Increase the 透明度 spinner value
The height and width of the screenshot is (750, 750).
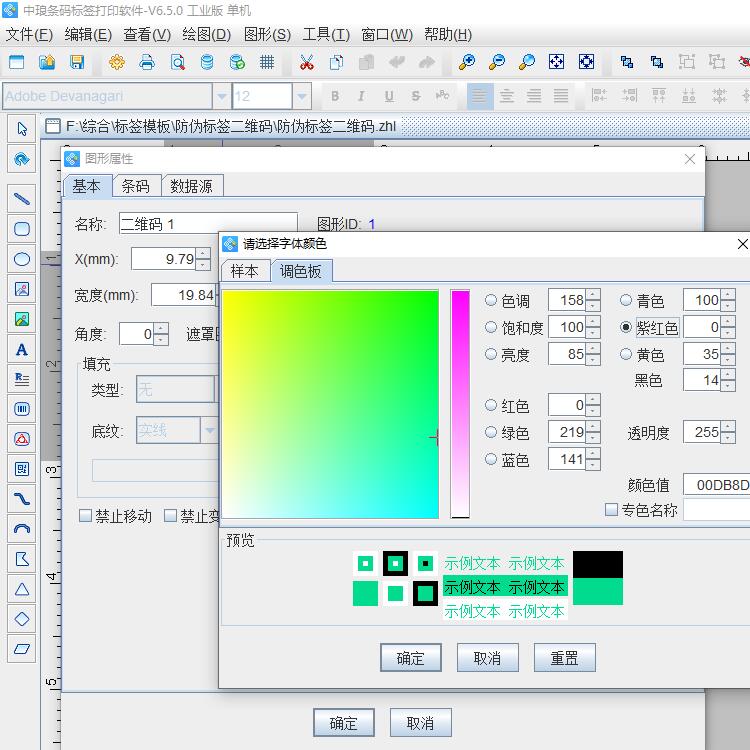point(728,427)
